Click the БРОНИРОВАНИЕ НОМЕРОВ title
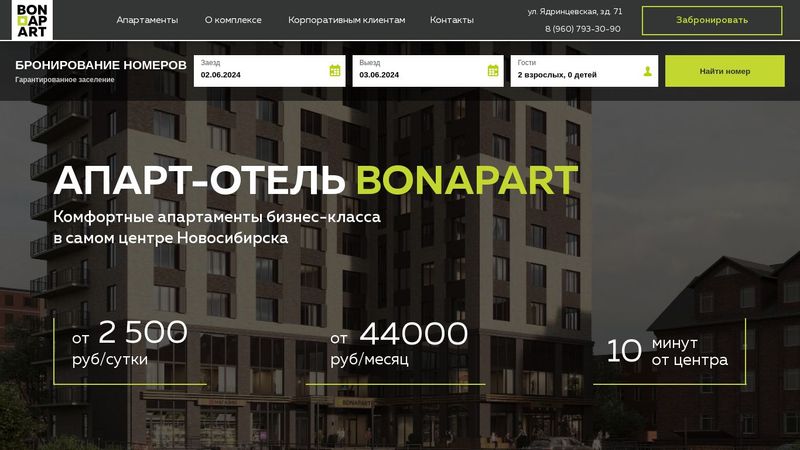The width and height of the screenshot is (800, 450). coord(101,65)
